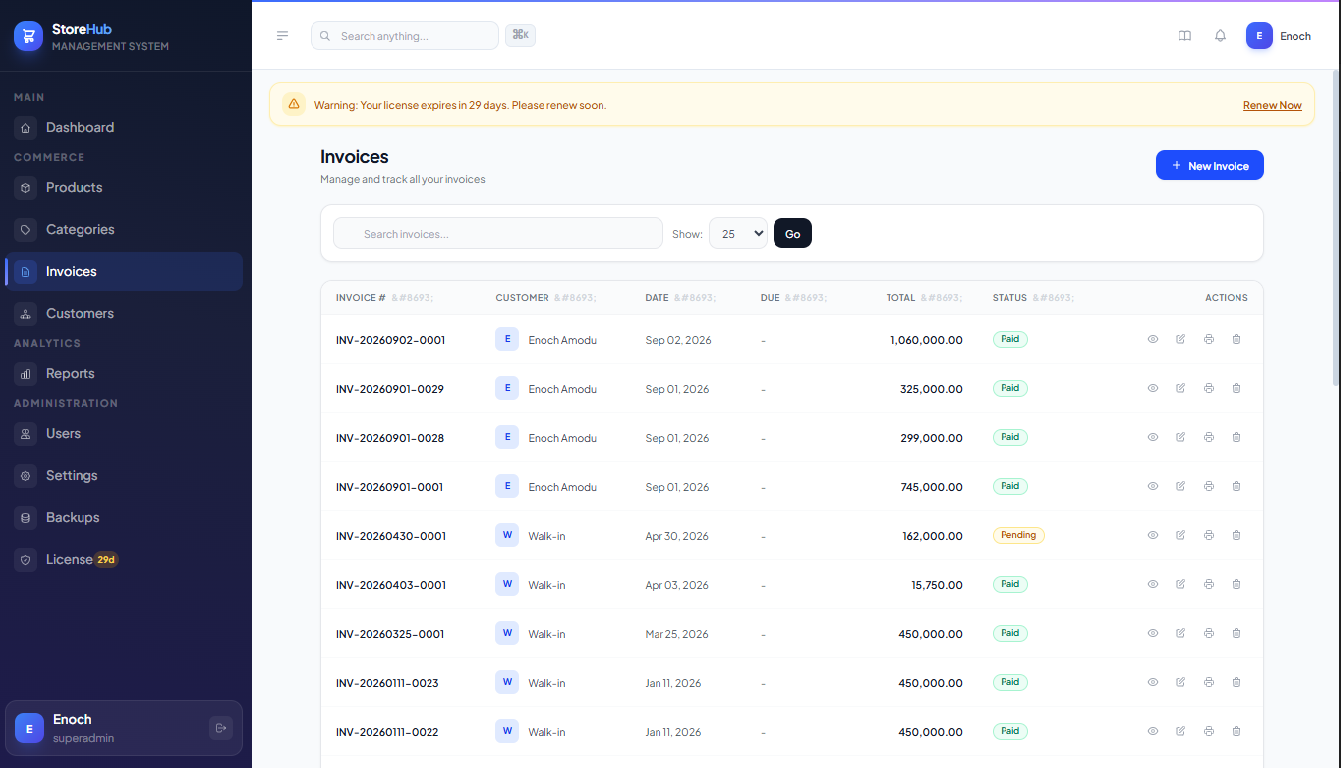Open Reports in sidebar
This screenshot has width=1341, height=768.
(124, 373)
